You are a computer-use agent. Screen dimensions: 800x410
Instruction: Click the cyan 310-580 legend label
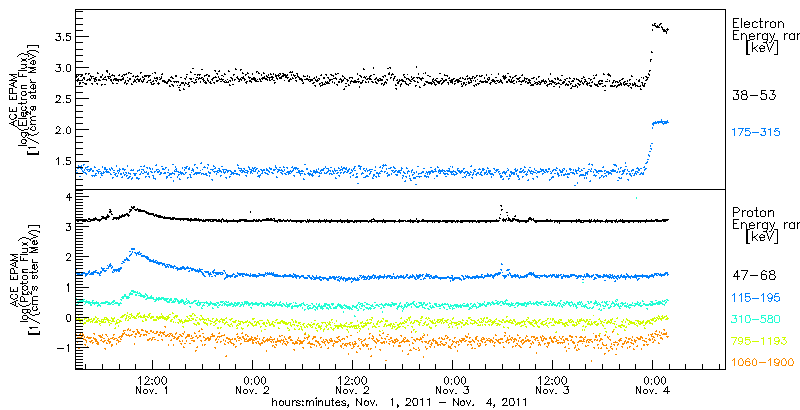(756, 320)
